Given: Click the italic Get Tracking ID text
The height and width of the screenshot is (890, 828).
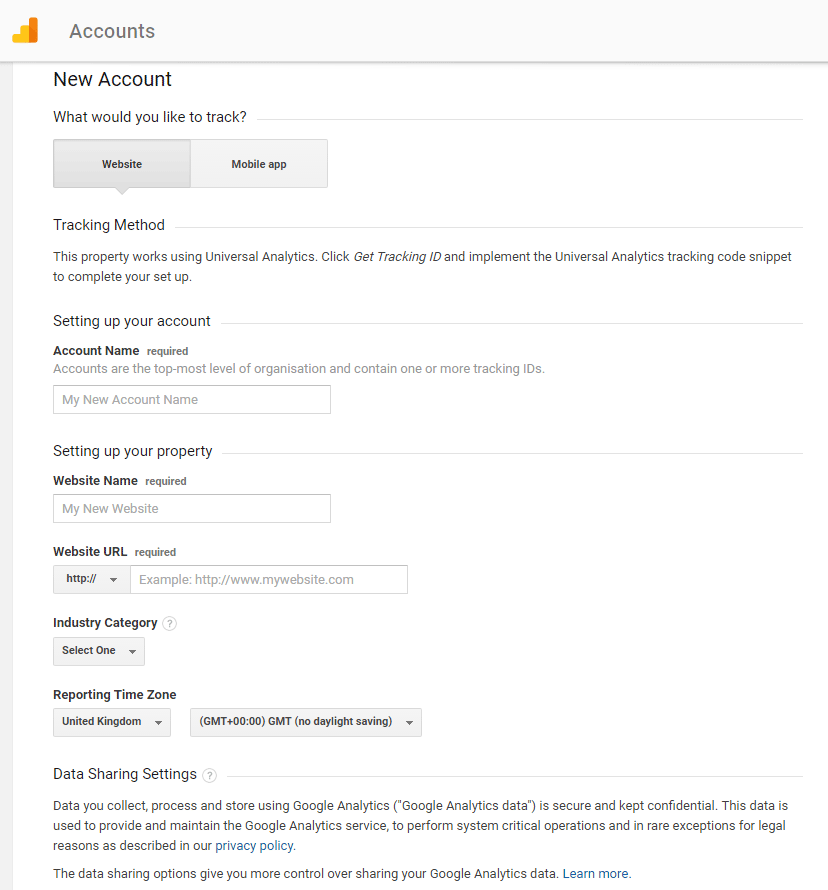Looking at the screenshot, I should 397,257.
